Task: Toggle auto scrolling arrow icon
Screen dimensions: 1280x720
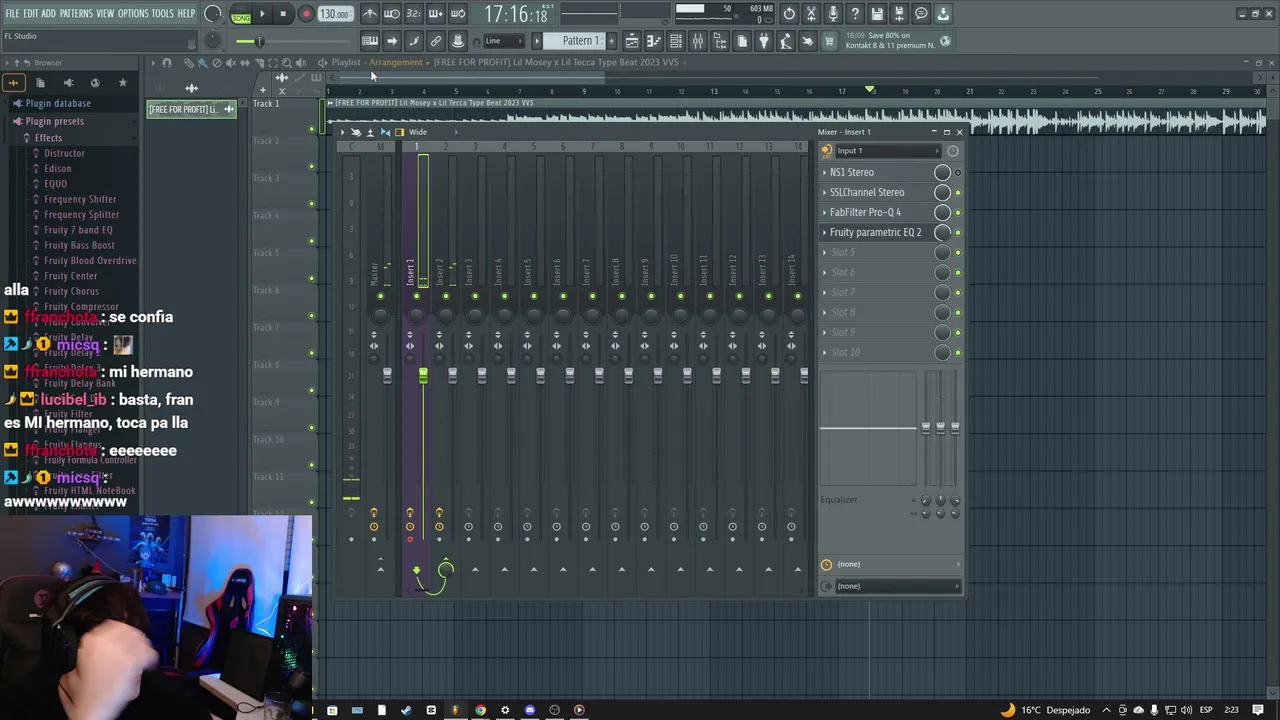Action: (x=392, y=41)
